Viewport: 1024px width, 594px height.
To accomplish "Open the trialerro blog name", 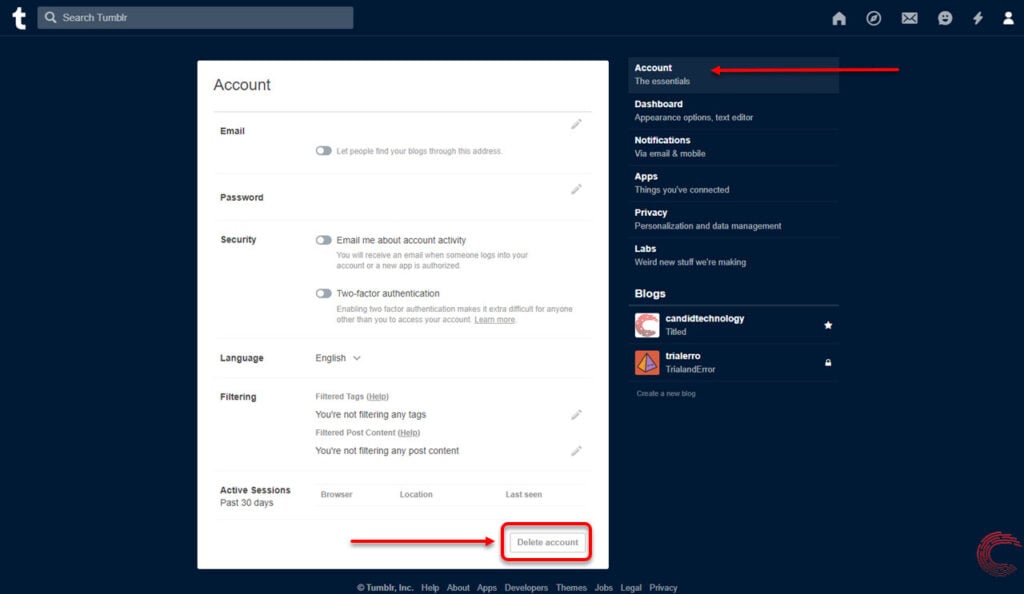I will coord(682,356).
